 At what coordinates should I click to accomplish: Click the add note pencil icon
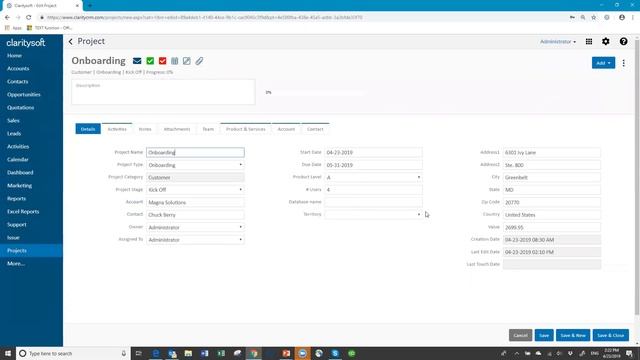tap(187, 61)
